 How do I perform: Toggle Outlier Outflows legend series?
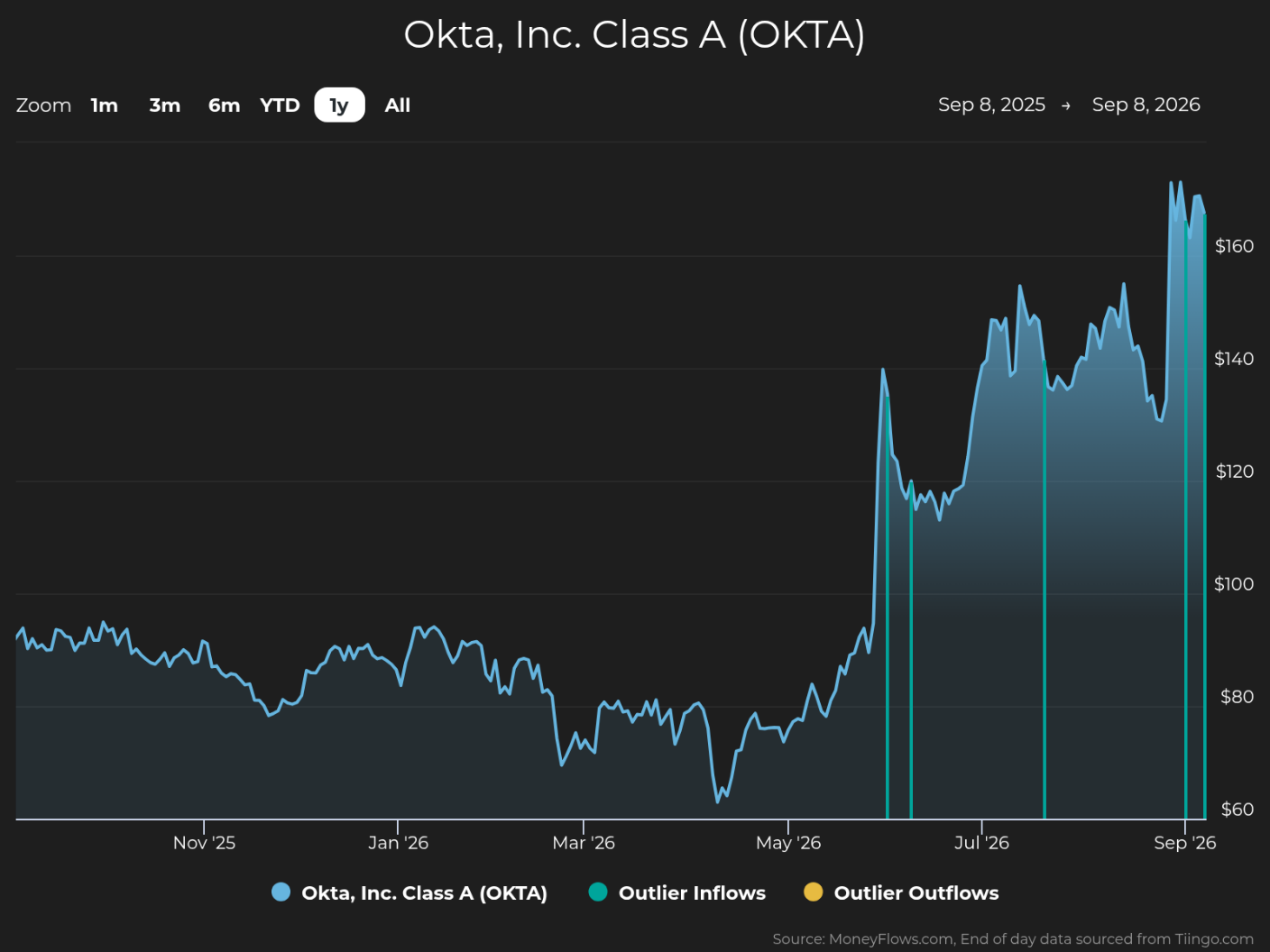[902, 892]
